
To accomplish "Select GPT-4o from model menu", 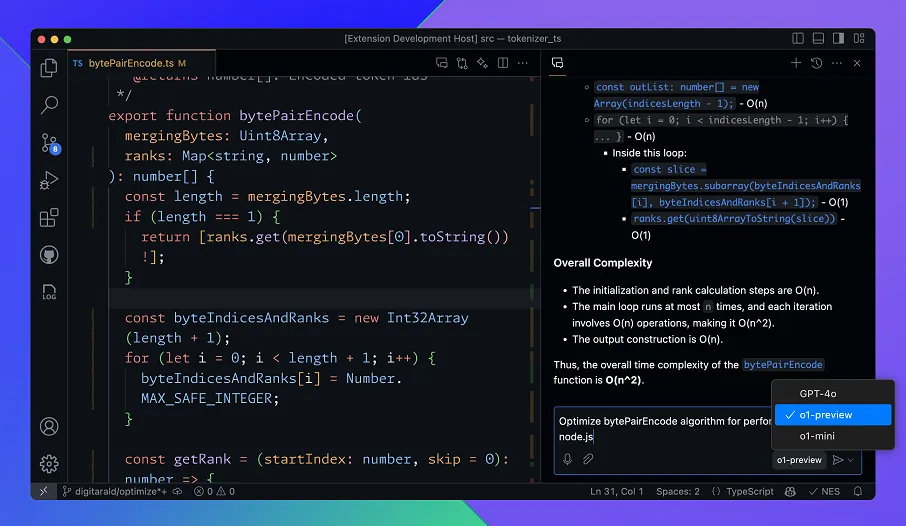I will [x=833, y=394].
